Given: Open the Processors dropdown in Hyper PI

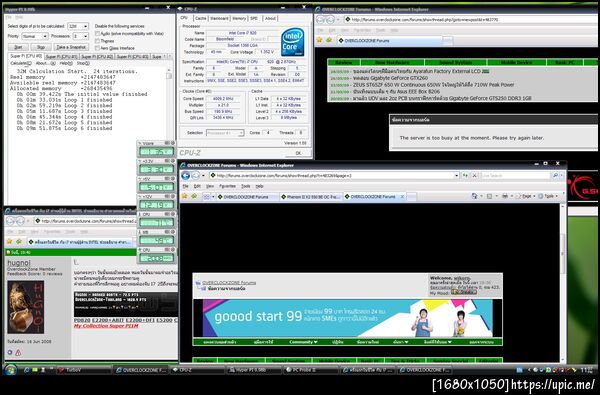Looking at the screenshot, I should tap(81, 36).
